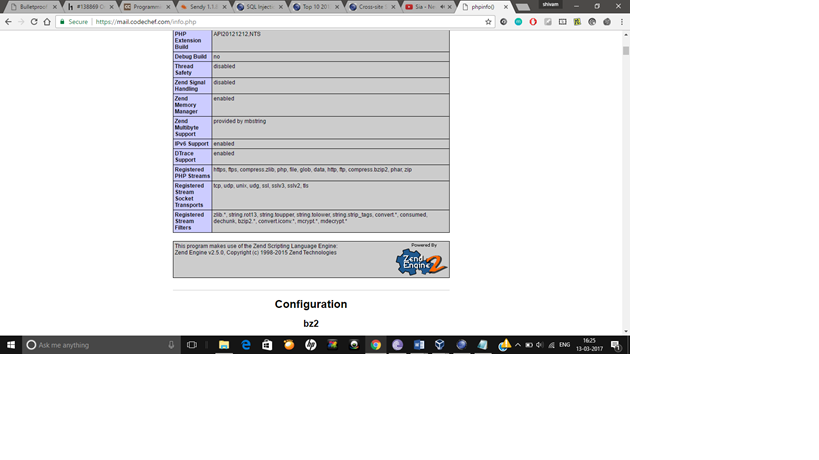Click the Wi-Fi network tray icon
Screen dimensions: 819x460
click(552, 345)
